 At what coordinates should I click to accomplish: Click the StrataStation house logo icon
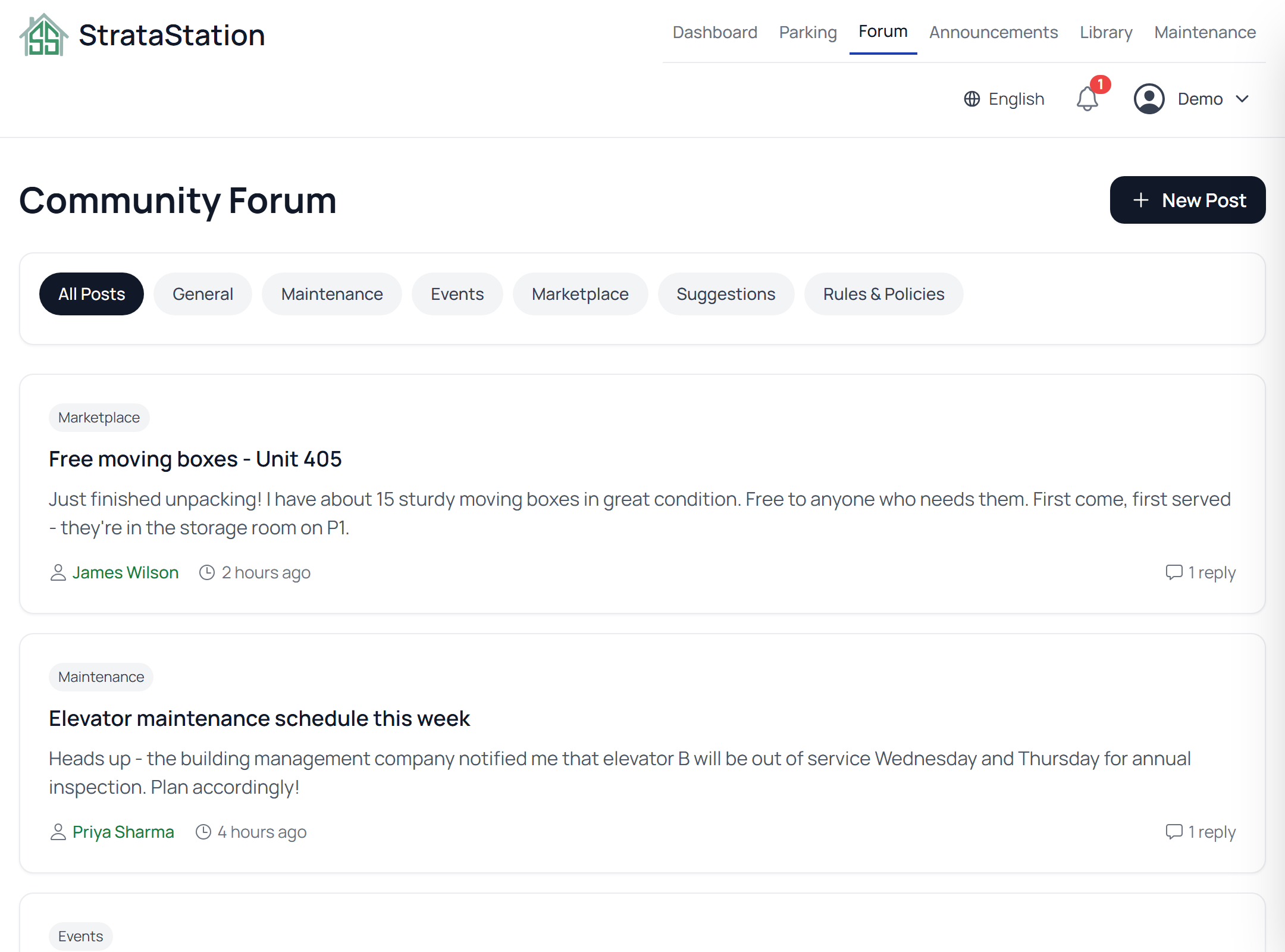pyautogui.click(x=44, y=35)
